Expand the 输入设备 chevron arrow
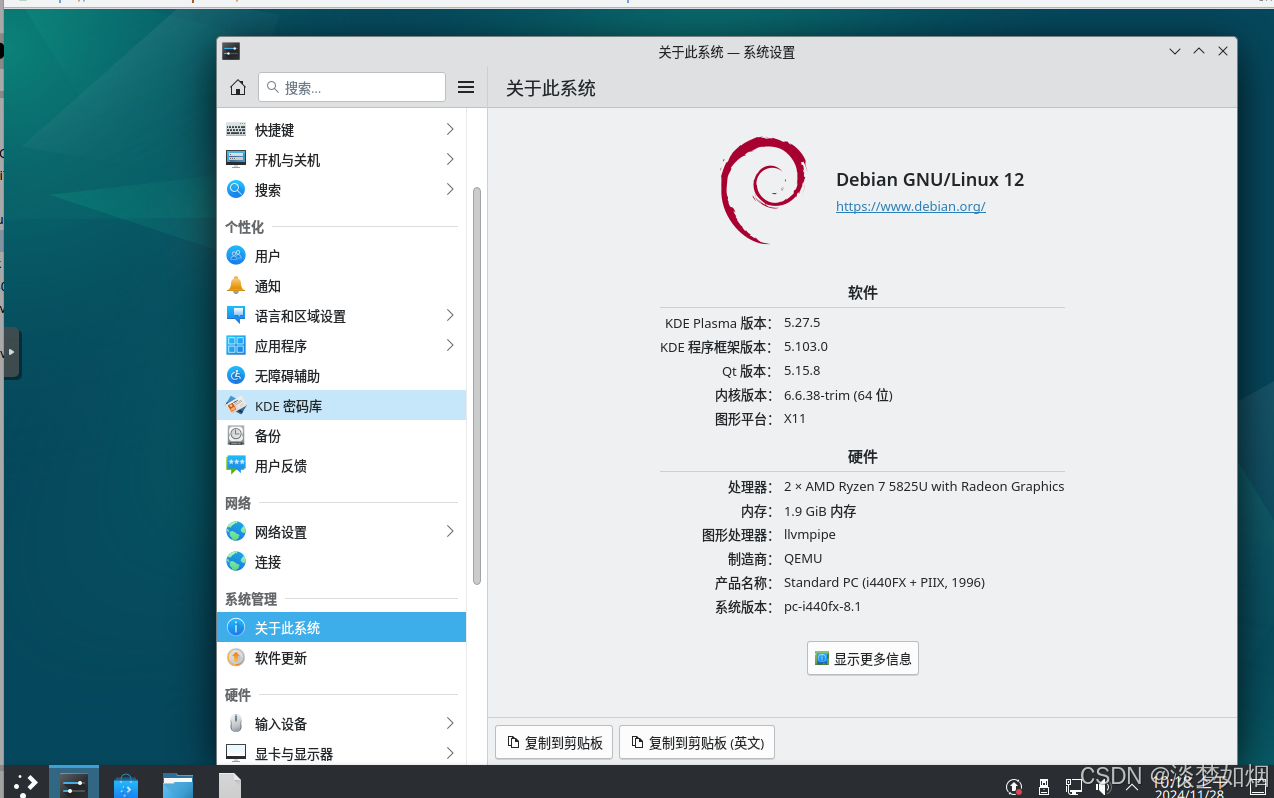 (450, 723)
